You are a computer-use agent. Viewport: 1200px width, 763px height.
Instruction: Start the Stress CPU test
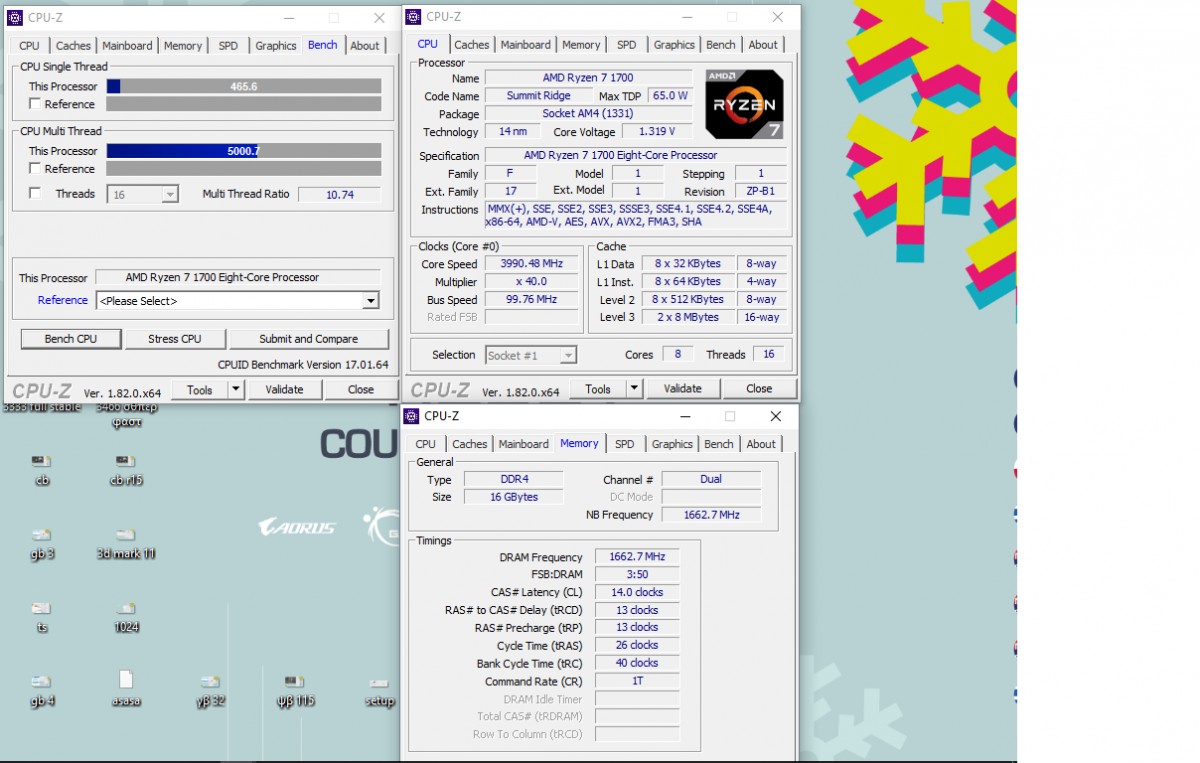point(175,339)
